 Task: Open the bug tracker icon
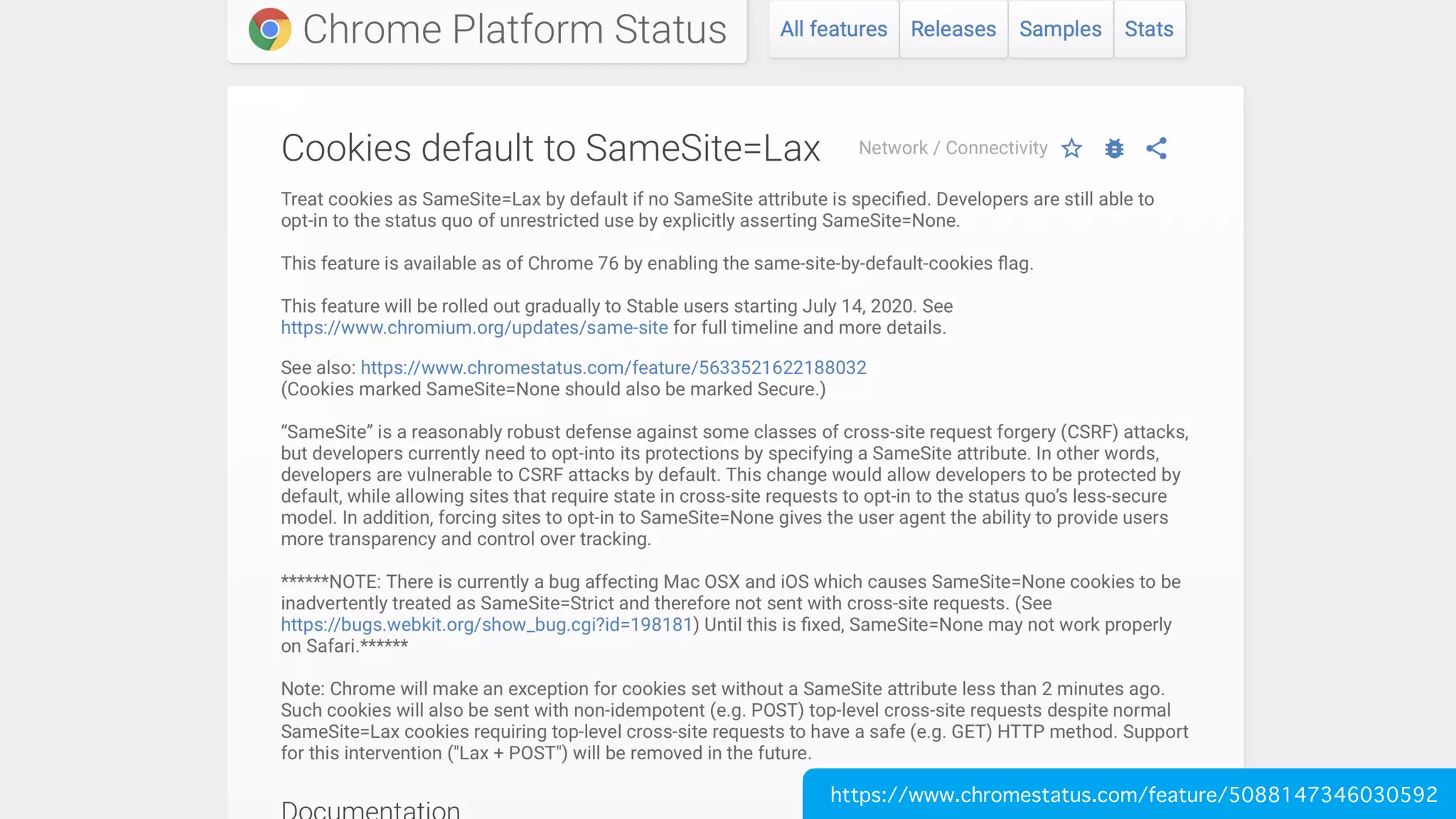[x=1114, y=149]
